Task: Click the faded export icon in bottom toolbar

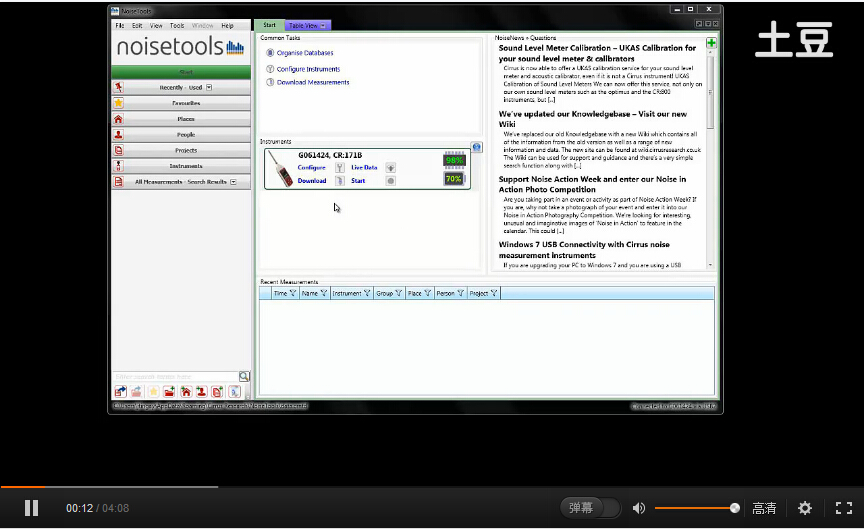Action: tap(136, 392)
